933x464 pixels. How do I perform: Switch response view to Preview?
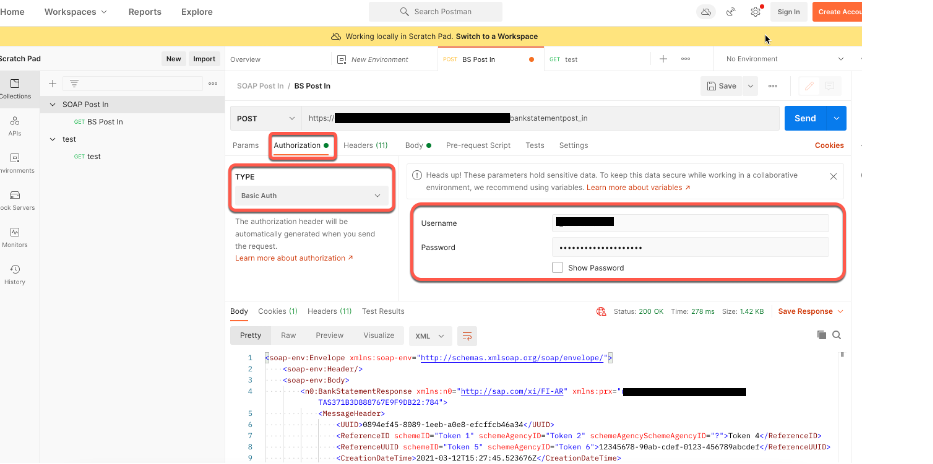point(329,335)
